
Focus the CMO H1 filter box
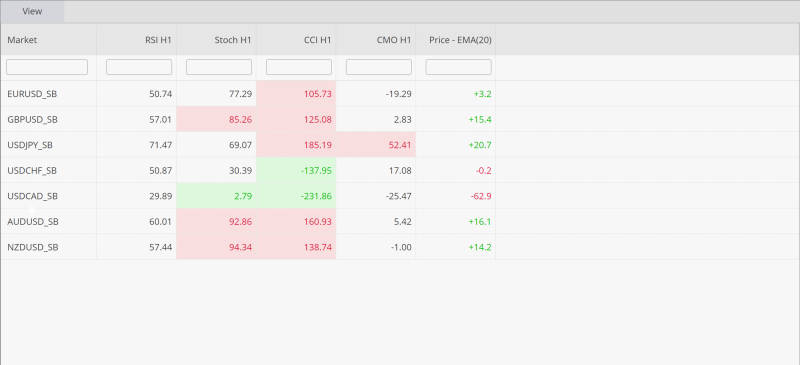pyautogui.click(x=379, y=67)
